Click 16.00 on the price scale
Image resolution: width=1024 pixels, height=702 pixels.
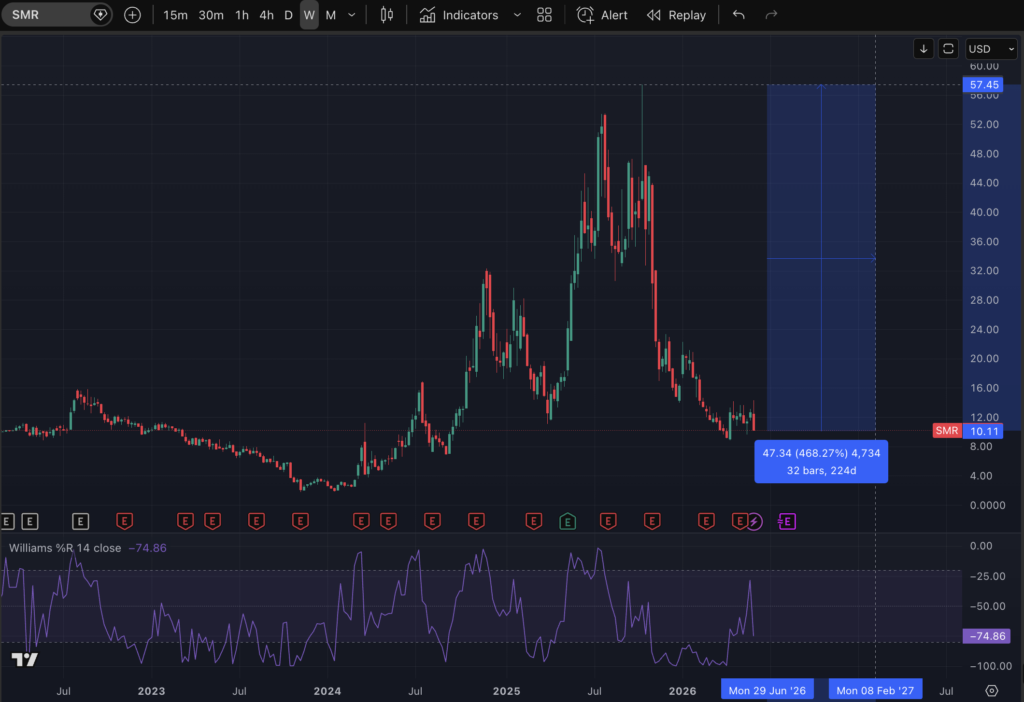coord(984,388)
